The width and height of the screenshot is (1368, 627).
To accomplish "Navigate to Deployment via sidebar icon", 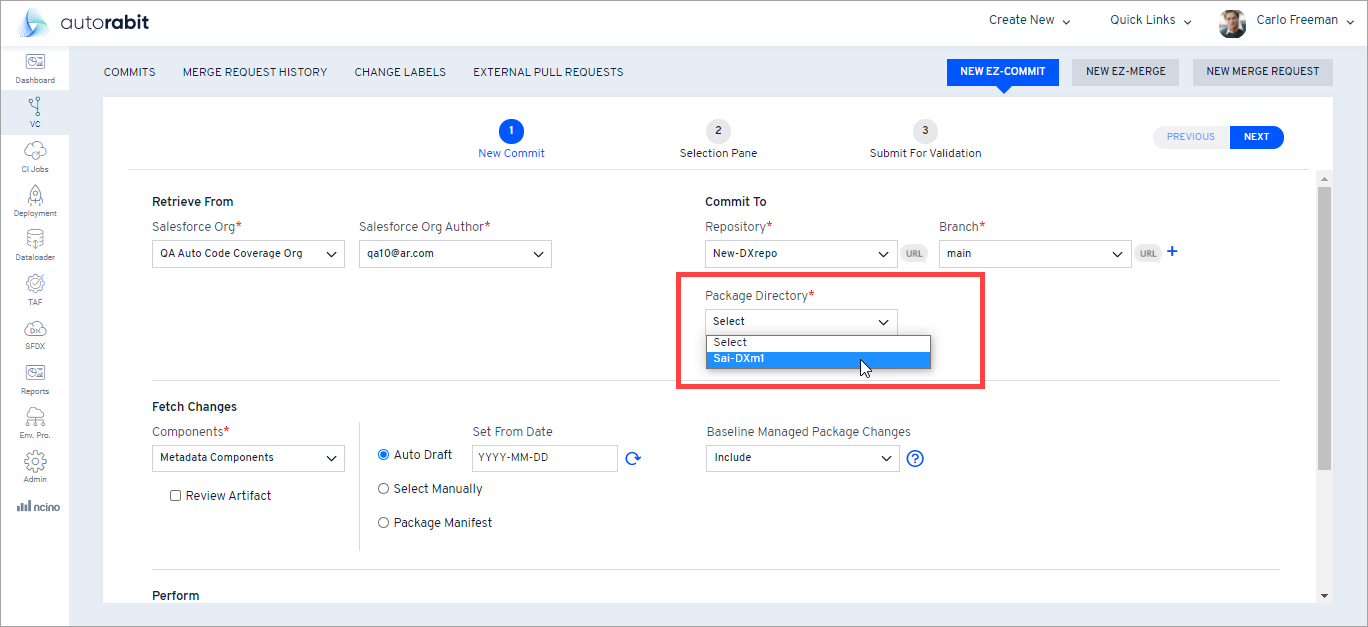I will point(34,199).
